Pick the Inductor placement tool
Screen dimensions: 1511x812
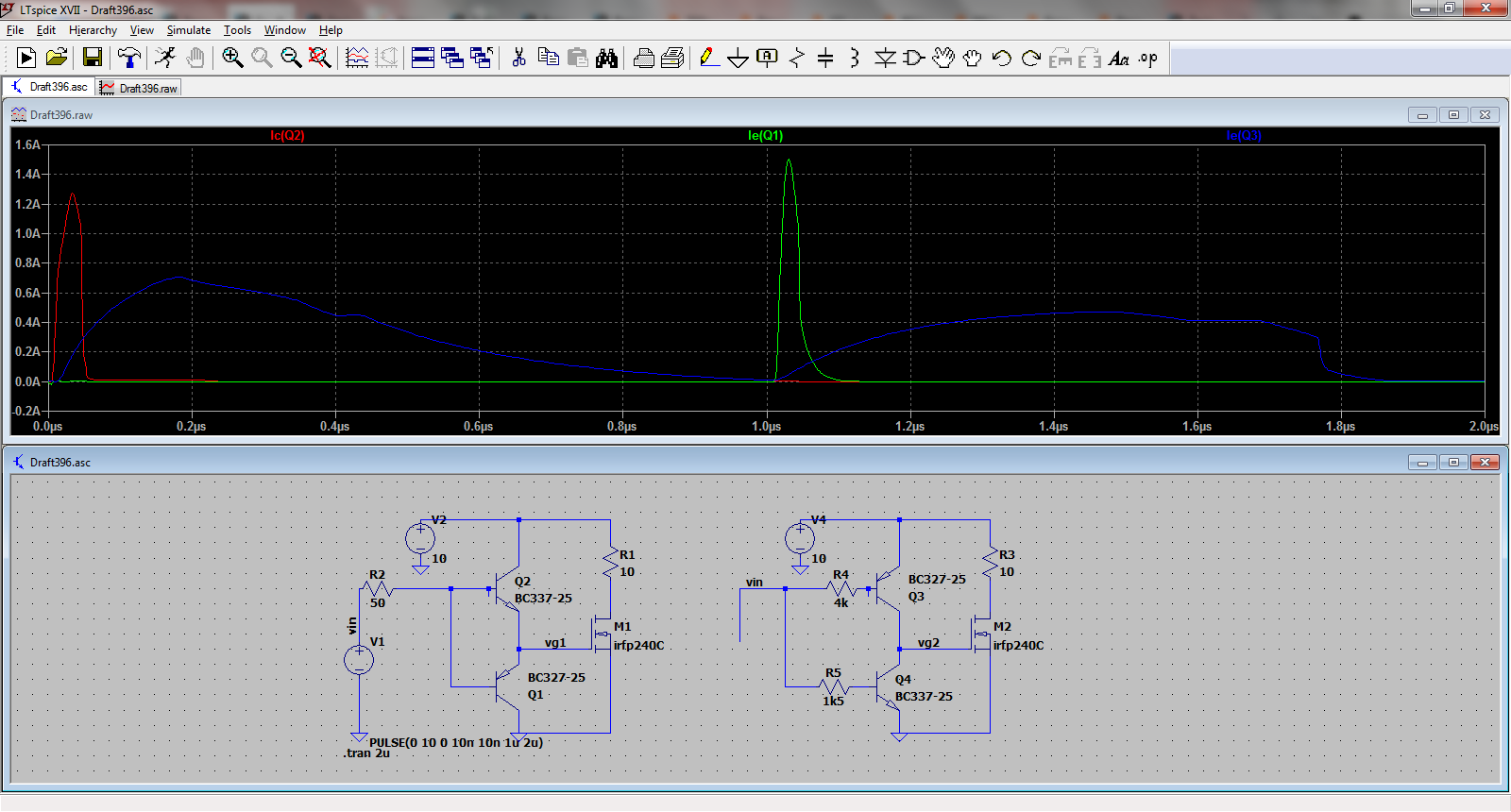pos(855,59)
